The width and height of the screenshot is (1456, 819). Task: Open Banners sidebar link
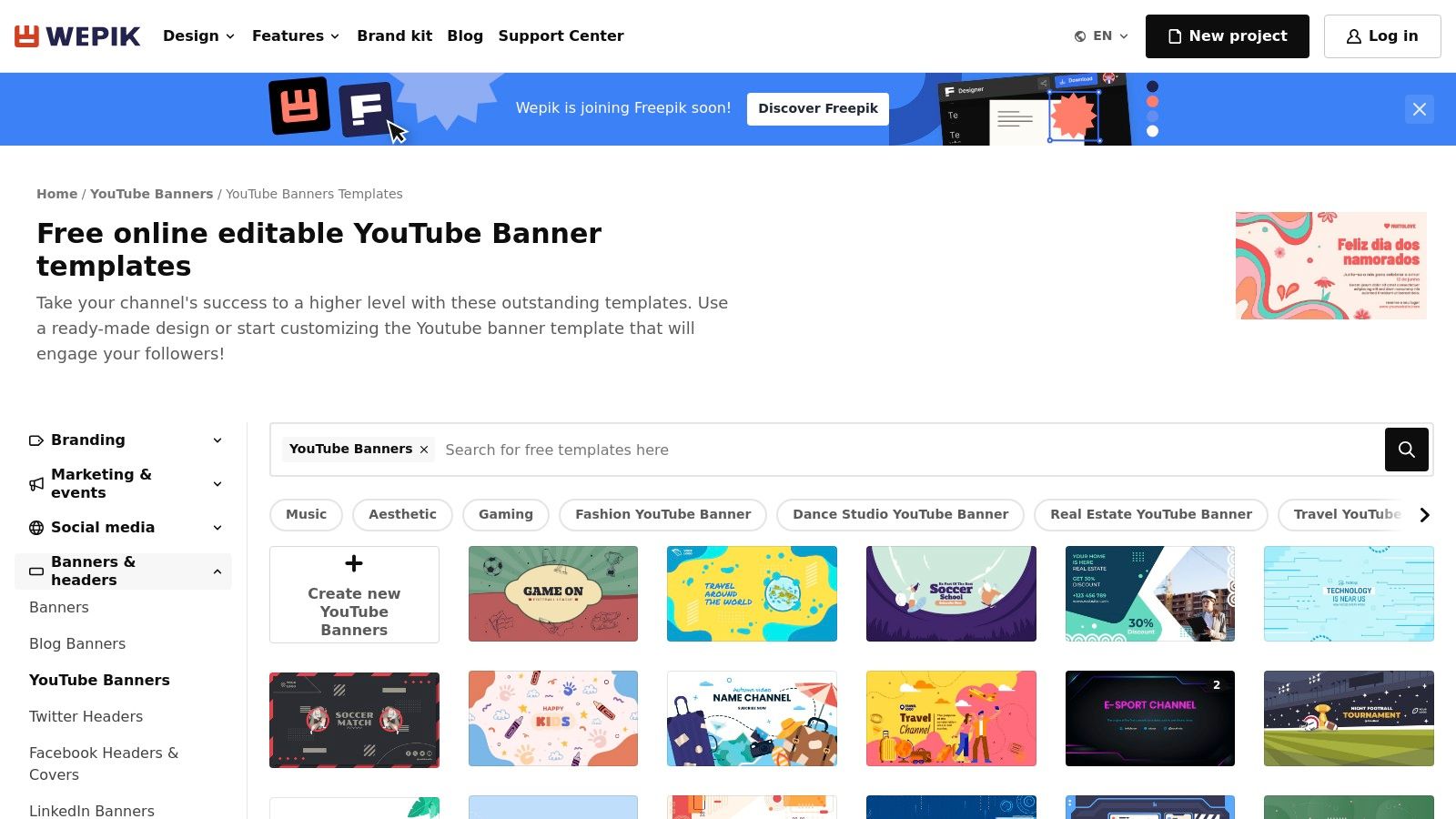coord(59,608)
